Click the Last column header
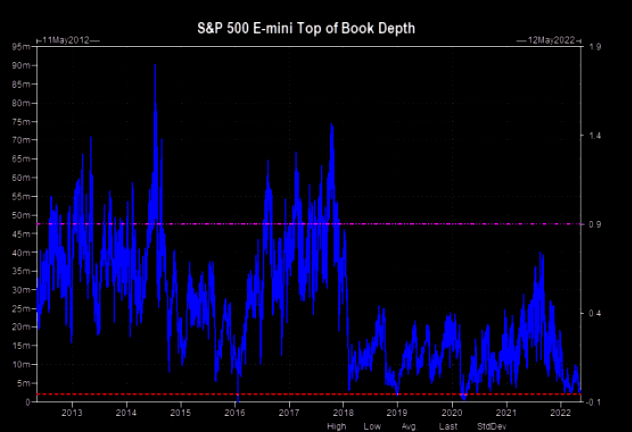Image resolution: width=632 pixels, height=432 pixels. click(x=448, y=426)
